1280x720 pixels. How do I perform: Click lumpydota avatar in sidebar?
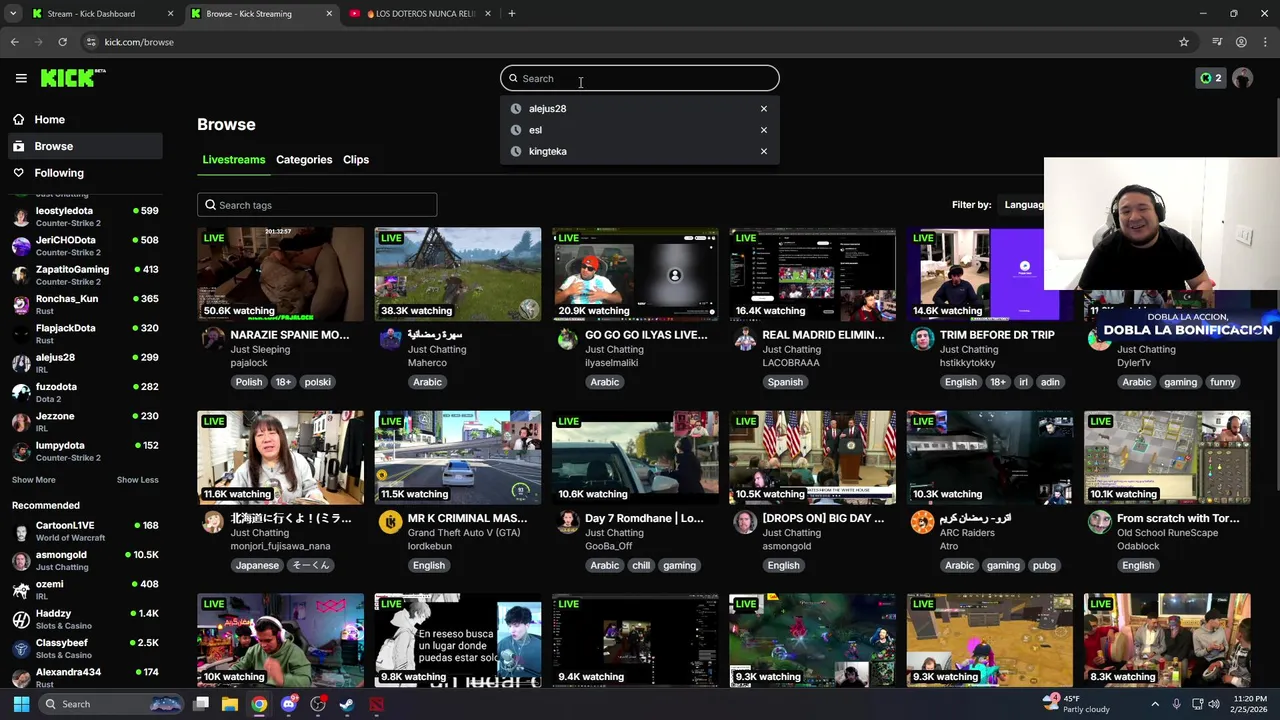point(21,451)
